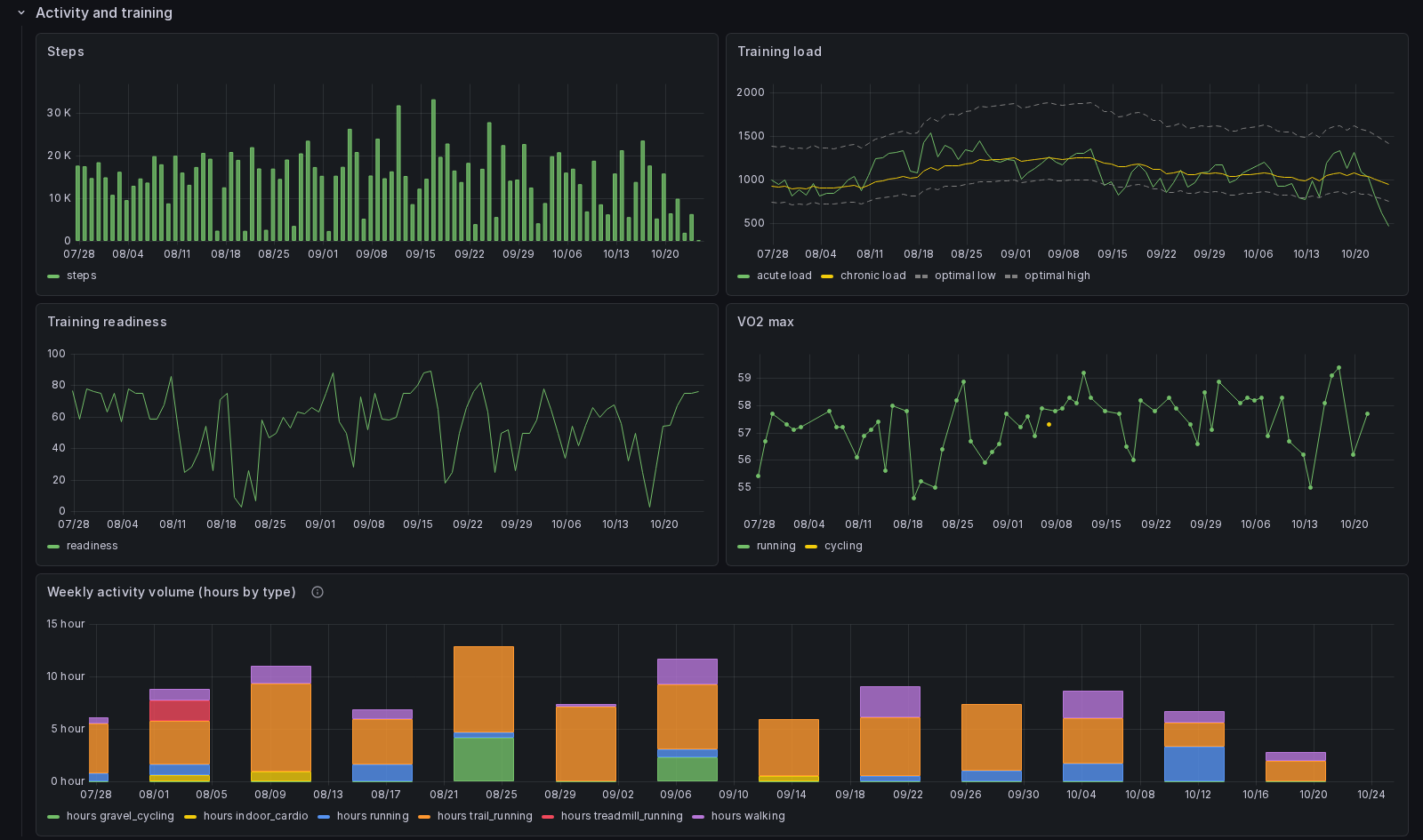Viewport: 1423px width, 840px height.
Task: Toggle acute load series visibility
Action: click(784, 276)
